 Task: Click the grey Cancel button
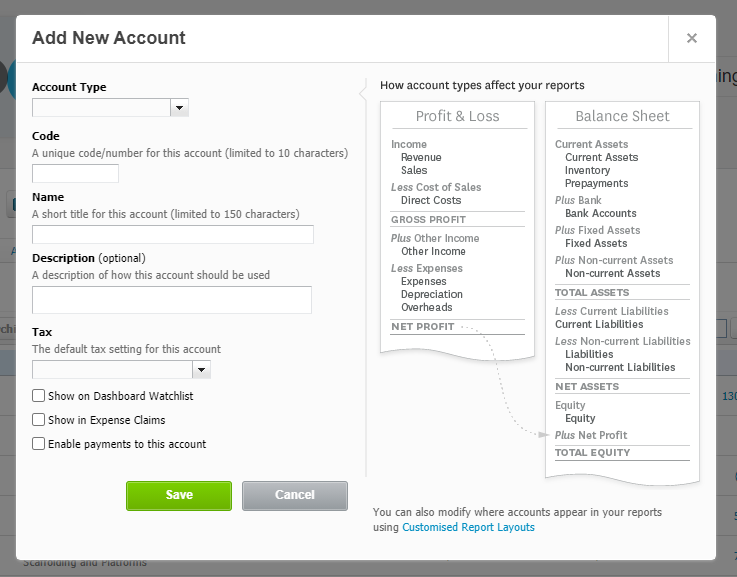[x=295, y=495]
